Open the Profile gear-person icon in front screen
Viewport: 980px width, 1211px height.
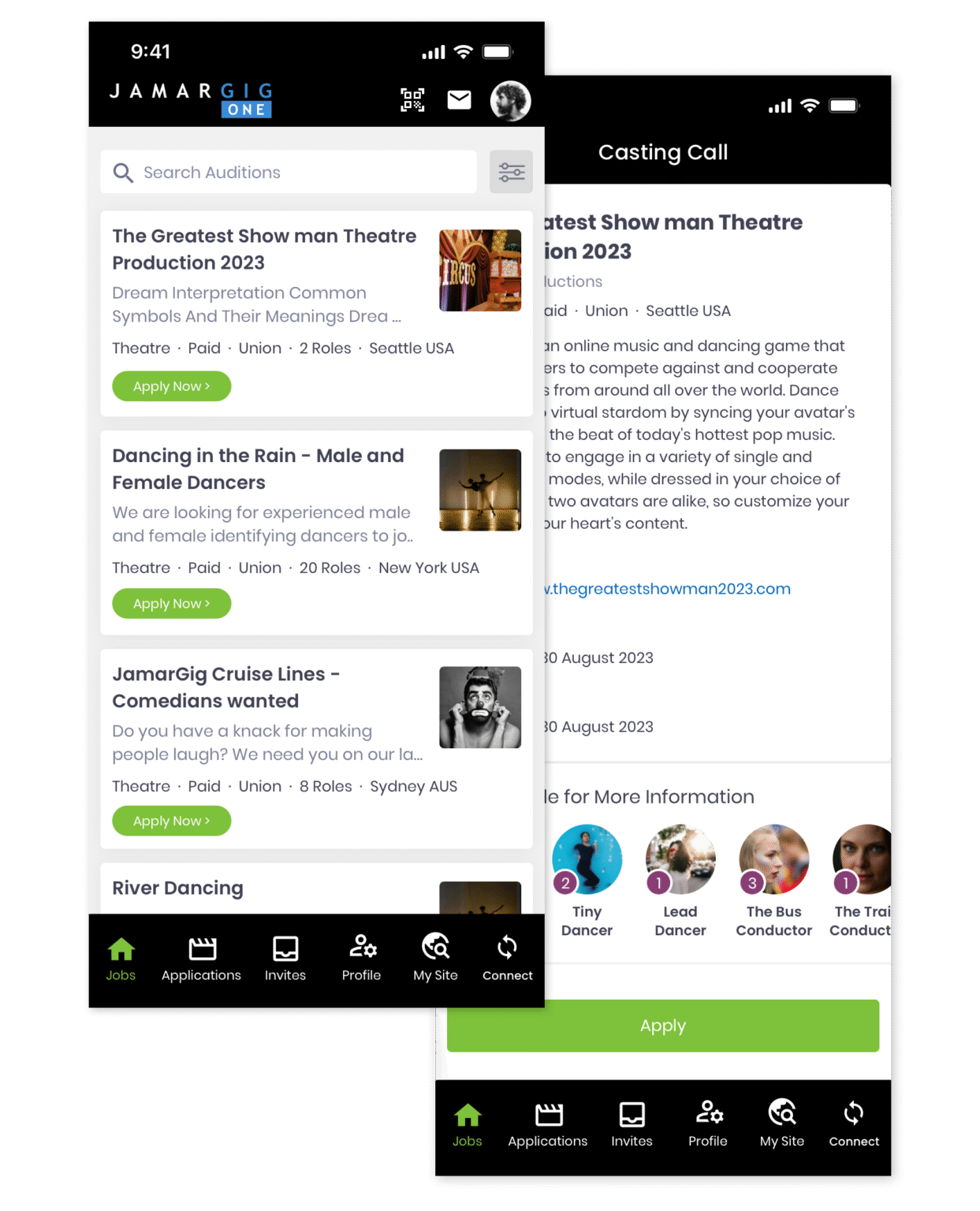pyautogui.click(x=362, y=947)
